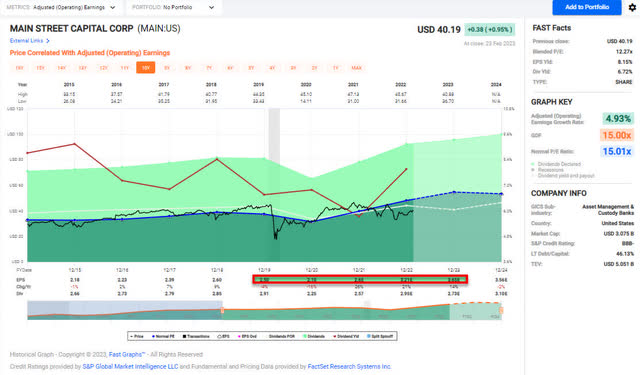This screenshot has width=640, height=375.
Task: Click the blue 15.01x Normal P/E swatch
Action: tap(617, 151)
